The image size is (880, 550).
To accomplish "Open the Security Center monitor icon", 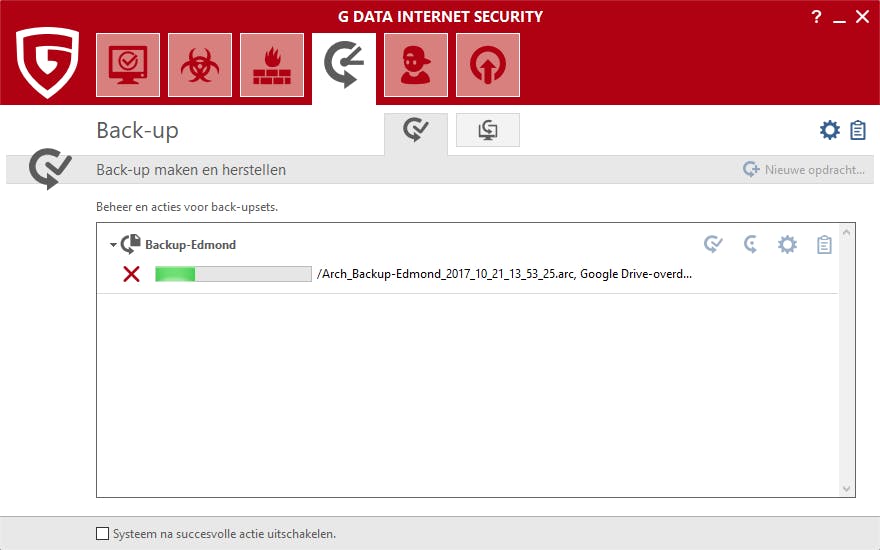I will click(128, 65).
